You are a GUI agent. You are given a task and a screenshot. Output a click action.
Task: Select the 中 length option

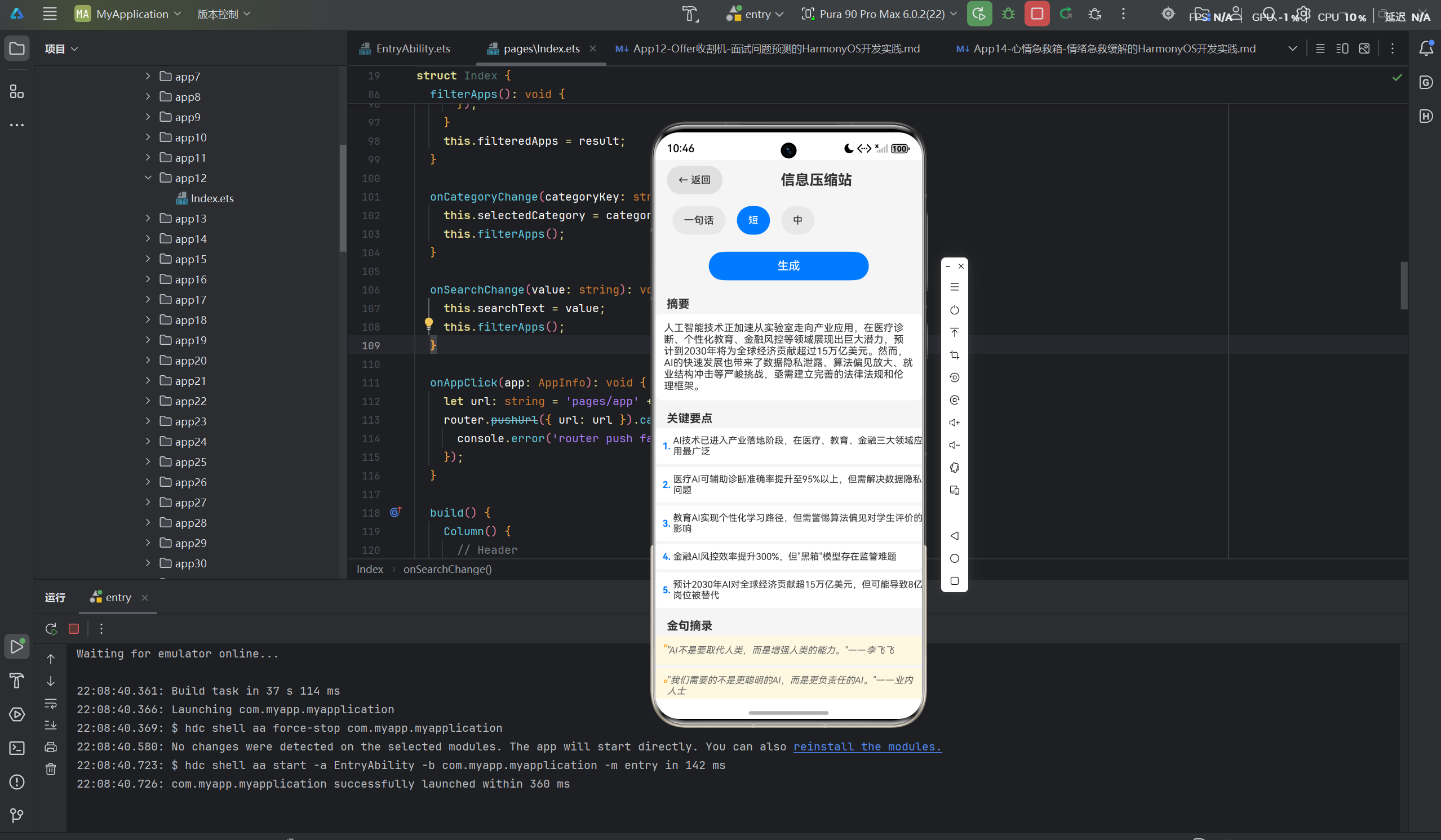[797, 220]
